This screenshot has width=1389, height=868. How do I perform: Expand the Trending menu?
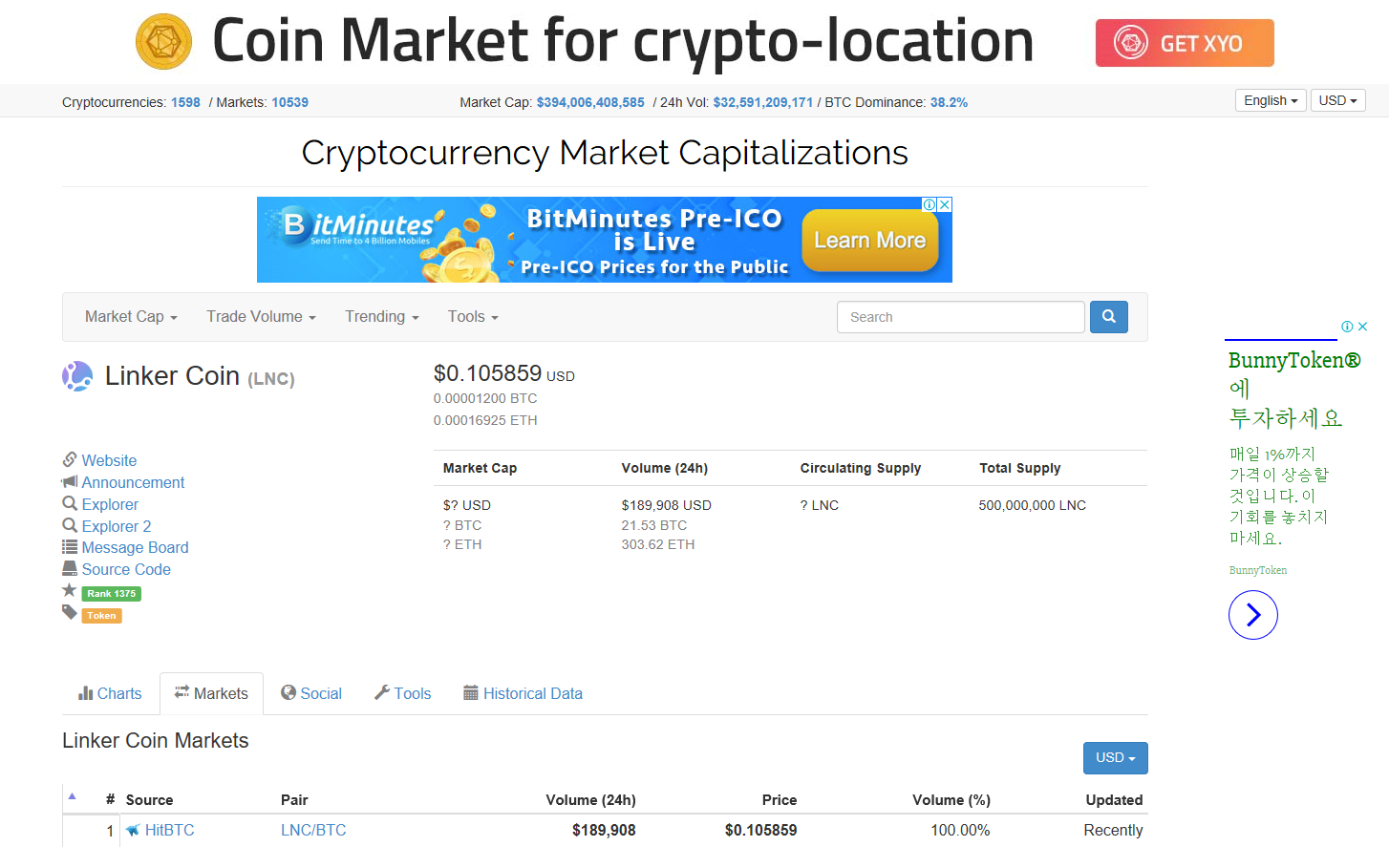[382, 317]
